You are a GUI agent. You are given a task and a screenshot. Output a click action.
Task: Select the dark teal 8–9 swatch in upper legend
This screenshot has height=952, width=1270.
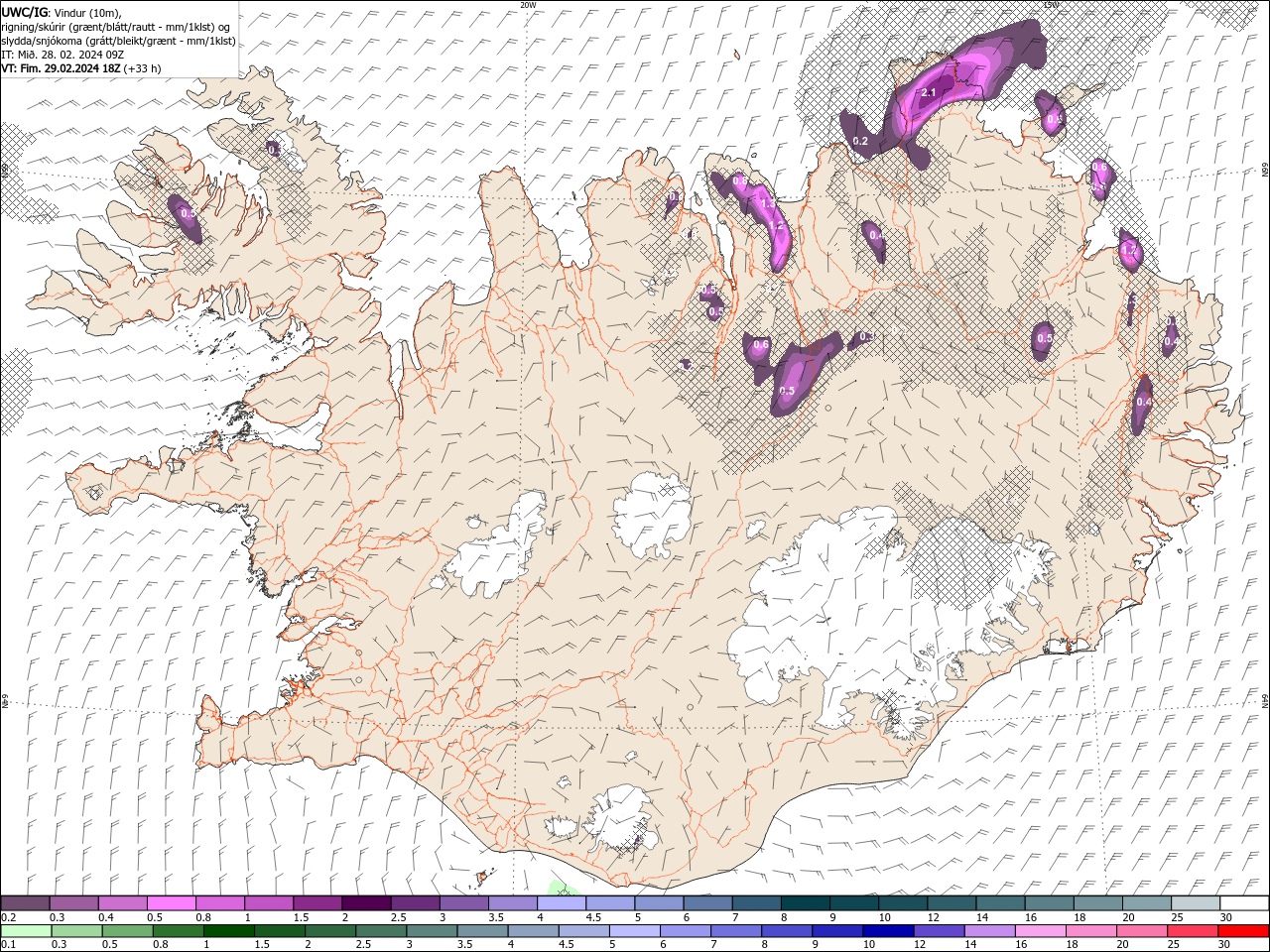click(805, 903)
